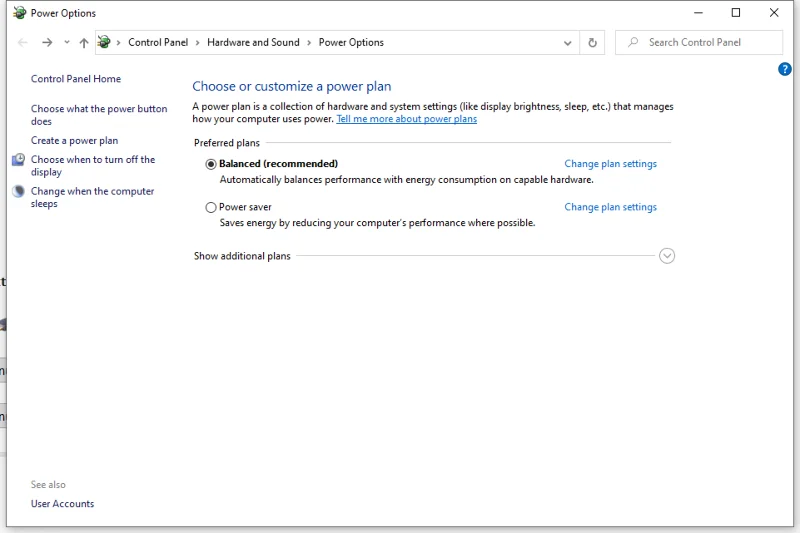Open User Accounts link

pos(62,503)
